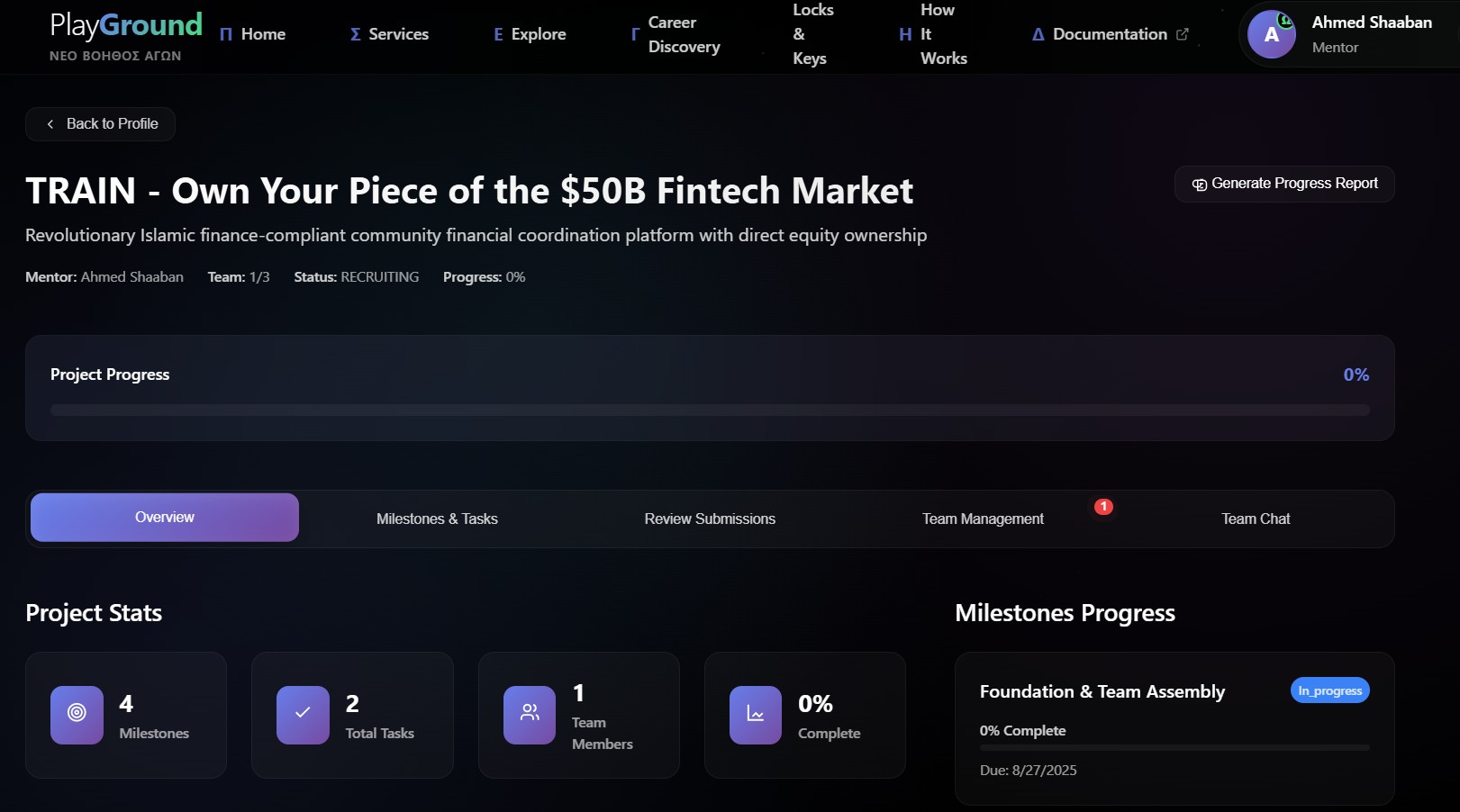Image resolution: width=1460 pixels, height=812 pixels.
Task: Click the Team Members people icon
Action: (x=530, y=715)
